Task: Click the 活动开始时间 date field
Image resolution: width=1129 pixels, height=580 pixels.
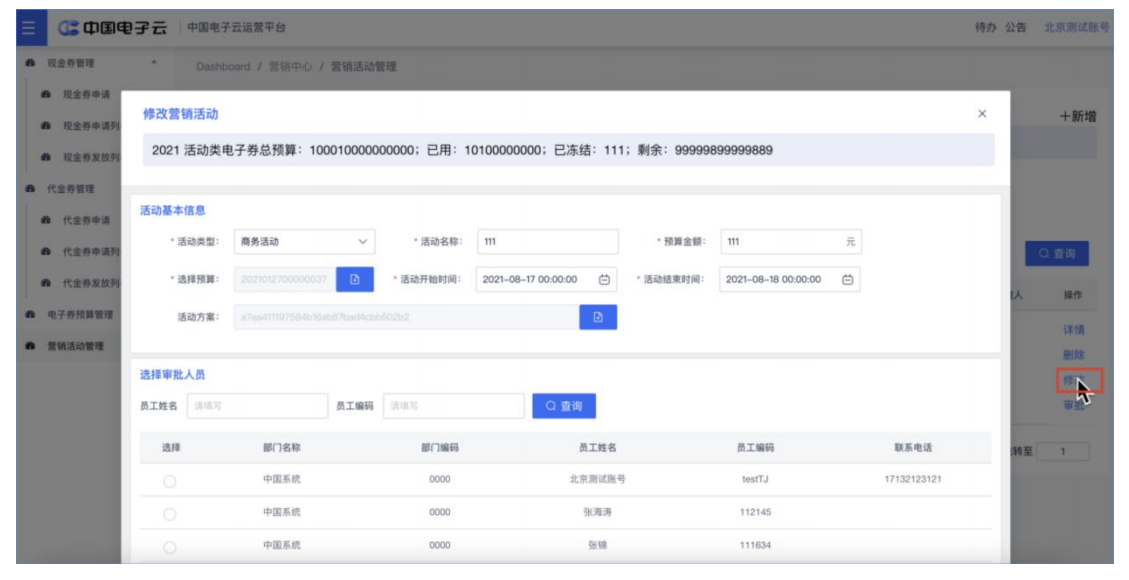Action: [x=546, y=279]
